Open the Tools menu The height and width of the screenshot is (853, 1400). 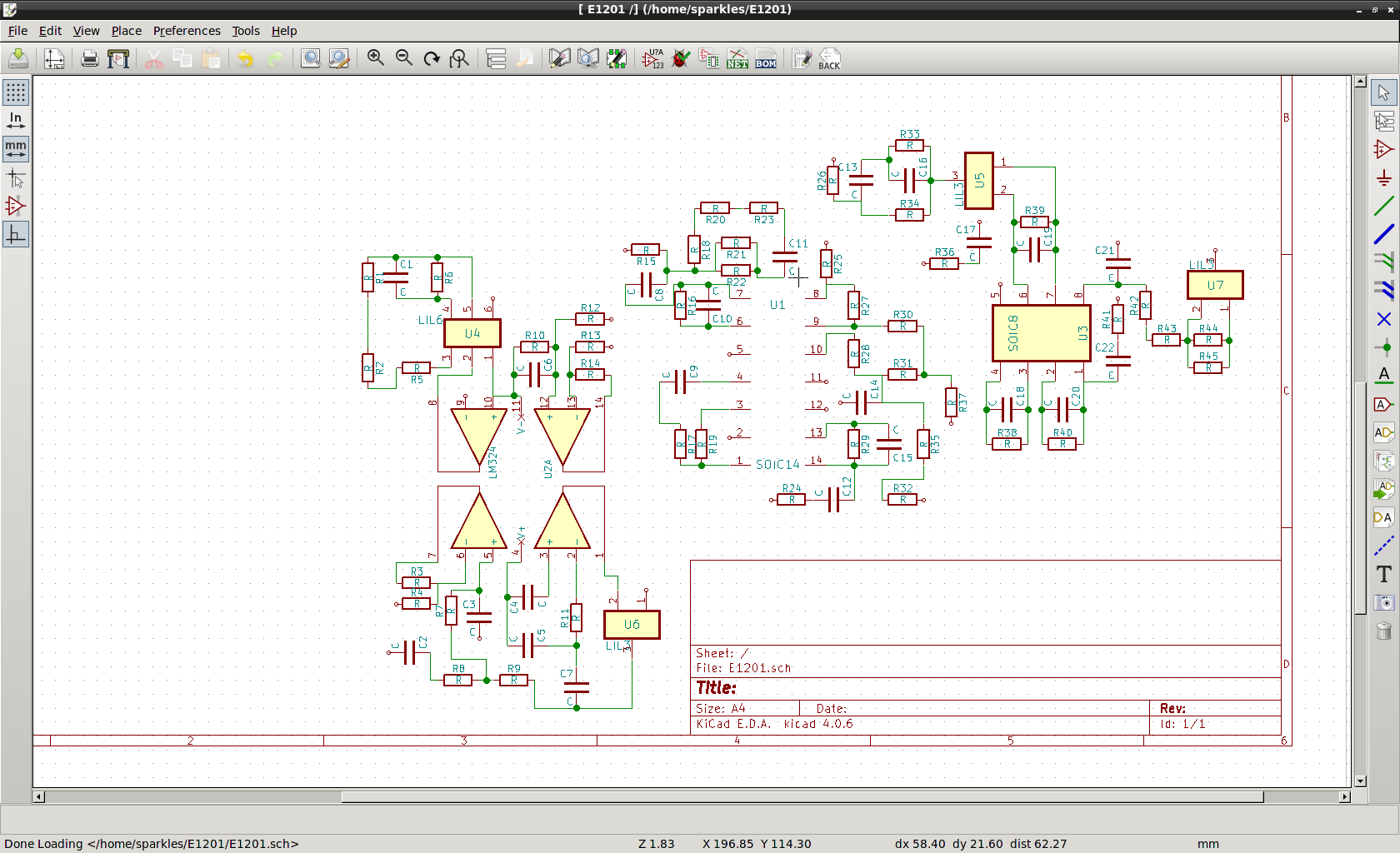pyautogui.click(x=246, y=31)
